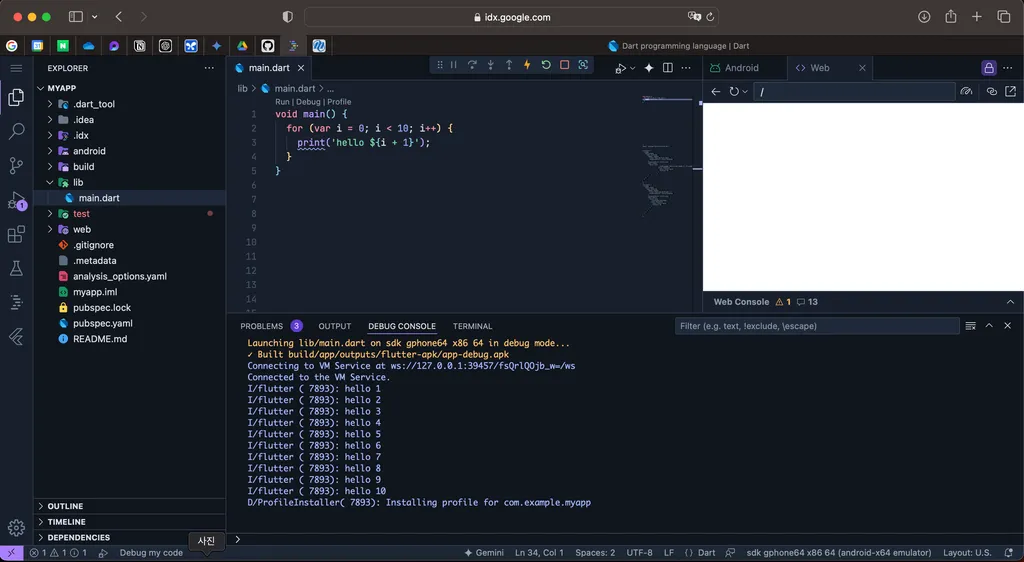
Task: Trigger Flutter Hot Reload lightning icon
Action: coord(527,65)
